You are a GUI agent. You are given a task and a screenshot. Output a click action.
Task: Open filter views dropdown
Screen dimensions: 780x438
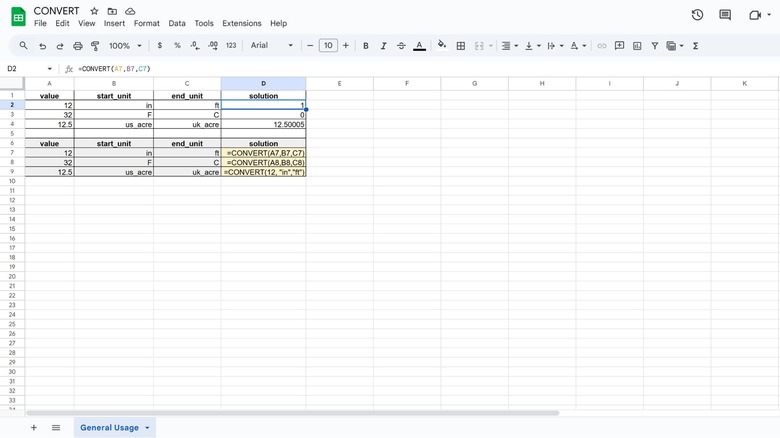point(675,46)
